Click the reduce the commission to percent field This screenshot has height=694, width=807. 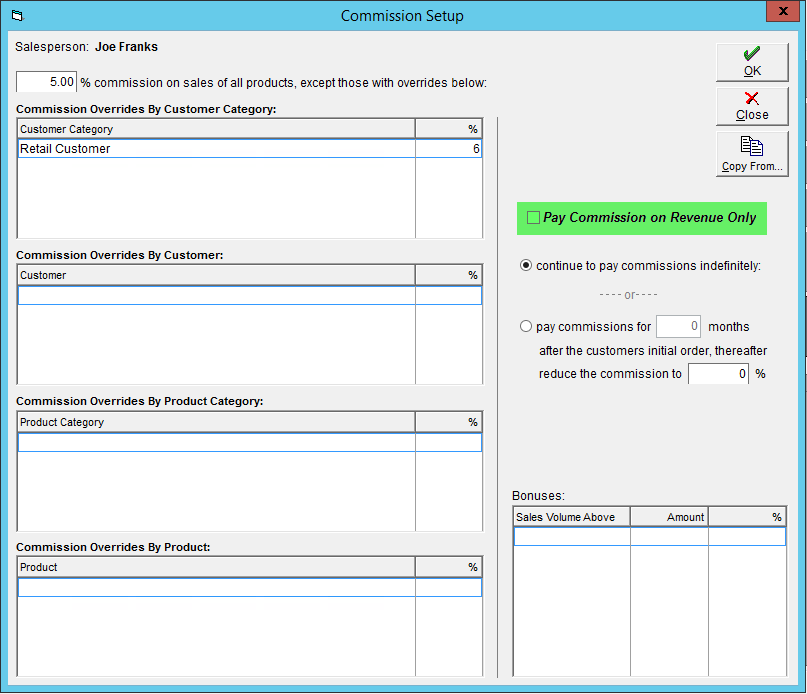point(718,374)
